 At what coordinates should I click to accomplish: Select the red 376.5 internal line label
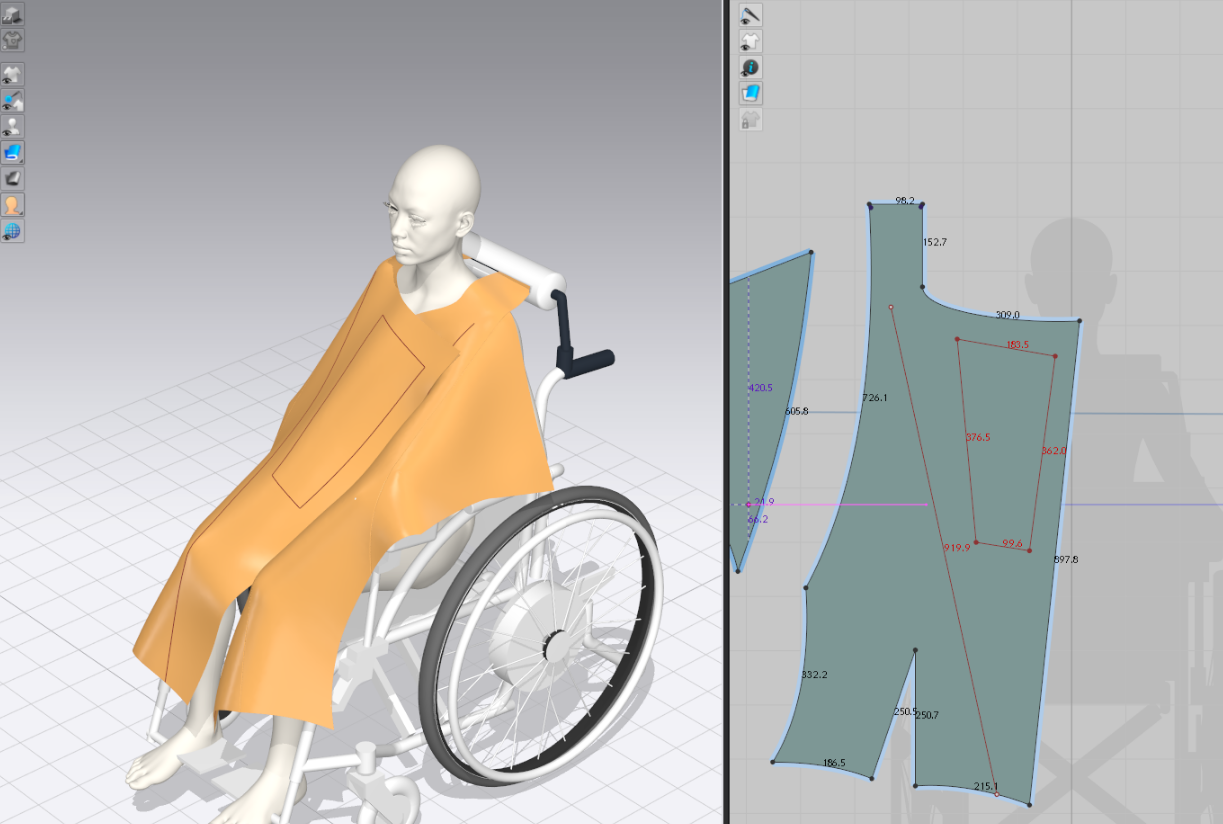(x=978, y=437)
